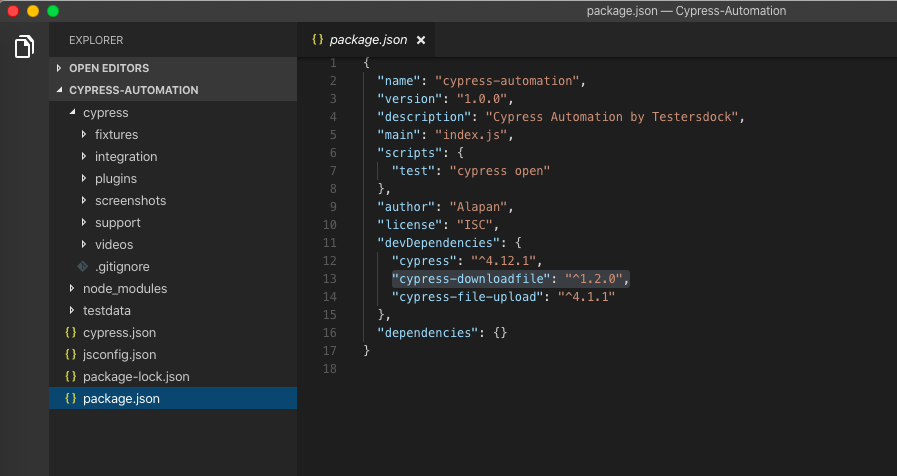Open the .gitignore file
The width and height of the screenshot is (897, 476).
coord(173,267)
